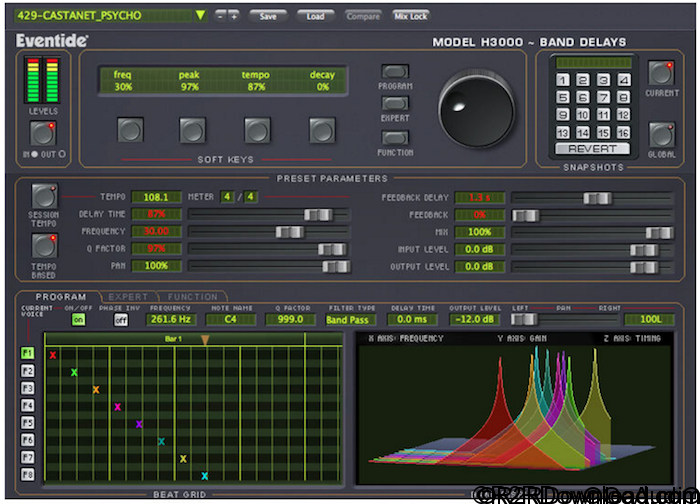Click the voice pan slider handle between LEFT and RIGHT
This screenshot has height=504, width=700.
click(x=524, y=319)
